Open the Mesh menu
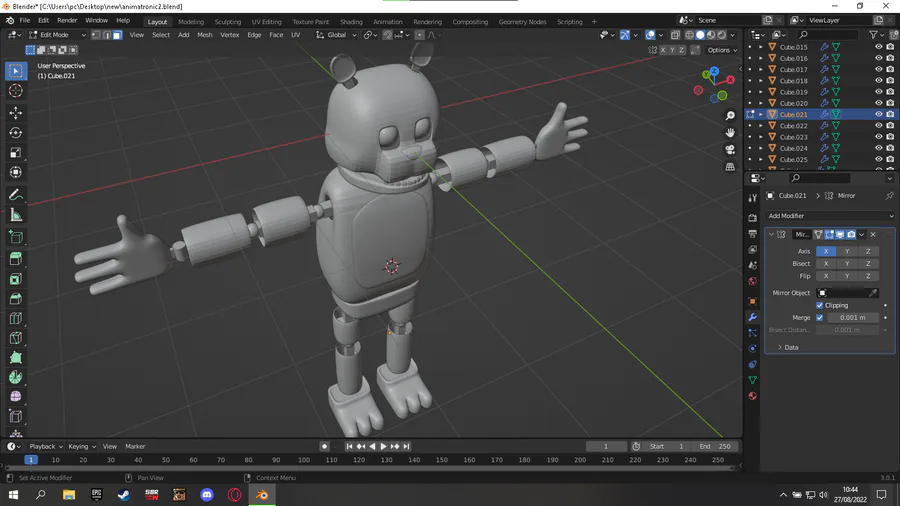The image size is (900, 506). pyautogui.click(x=205, y=35)
